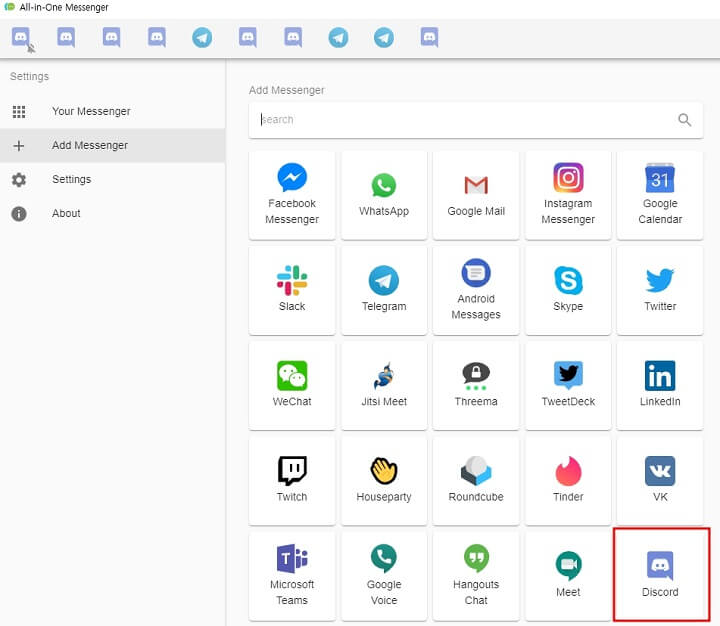Open Settings entry with gear icon
The width and height of the screenshot is (720, 626).
(x=112, y=180)
